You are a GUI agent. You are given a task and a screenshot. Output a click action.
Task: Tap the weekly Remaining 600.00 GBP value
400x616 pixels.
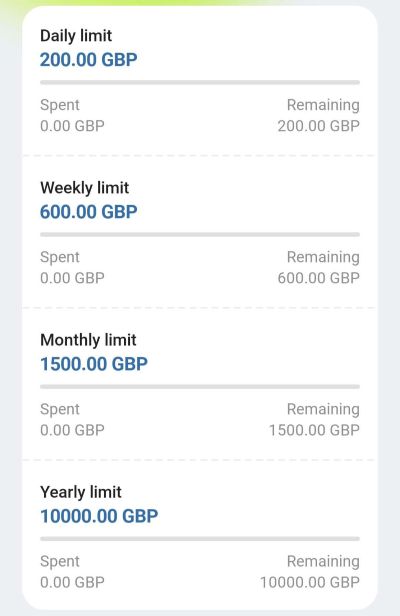click(x=319, y=278)
